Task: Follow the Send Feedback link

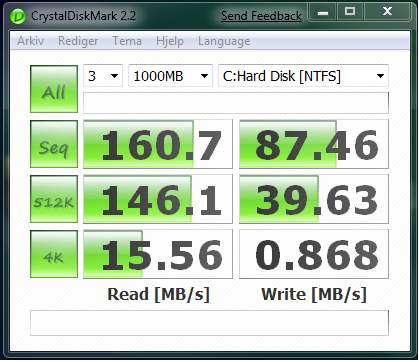Action: tap(261, 16)
